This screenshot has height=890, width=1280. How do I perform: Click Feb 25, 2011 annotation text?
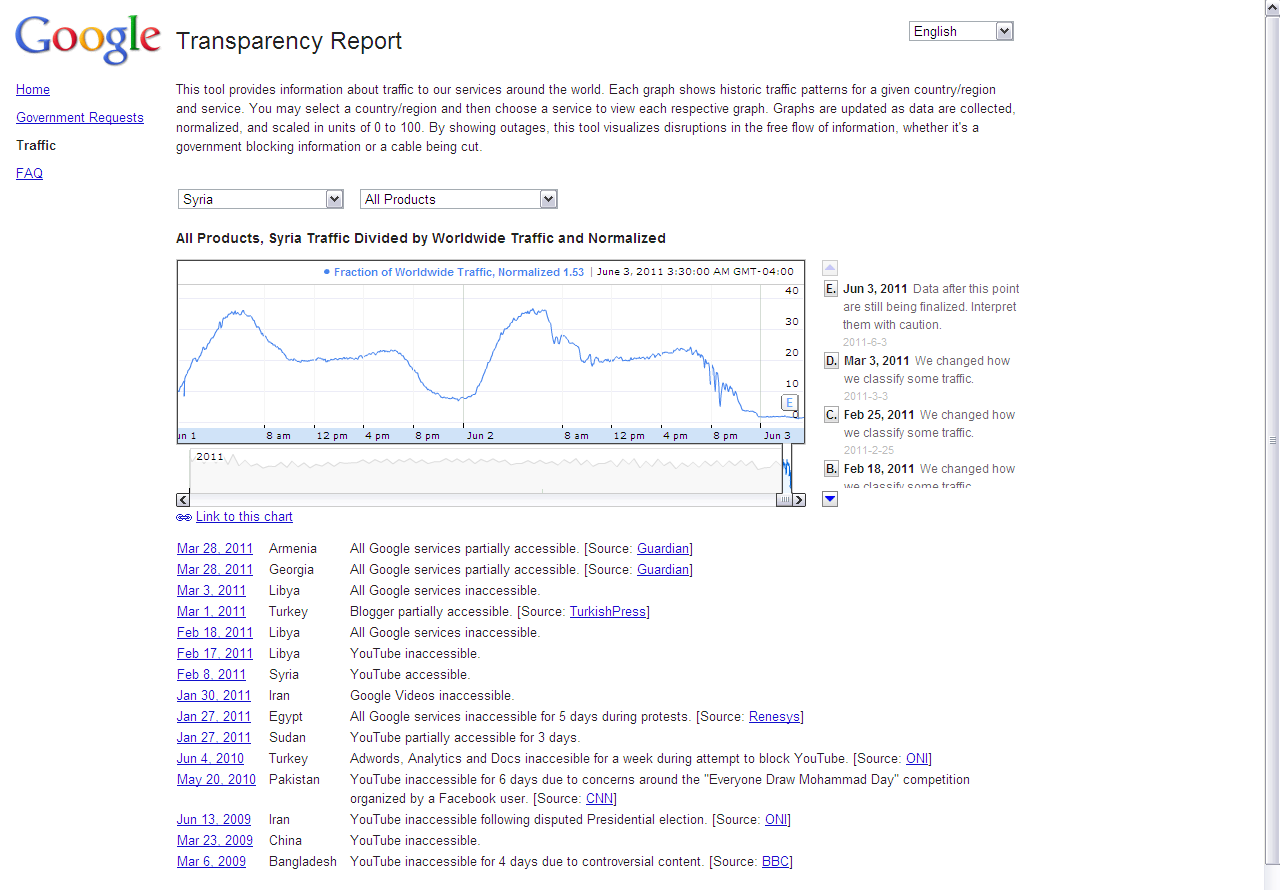coord(929,424)
